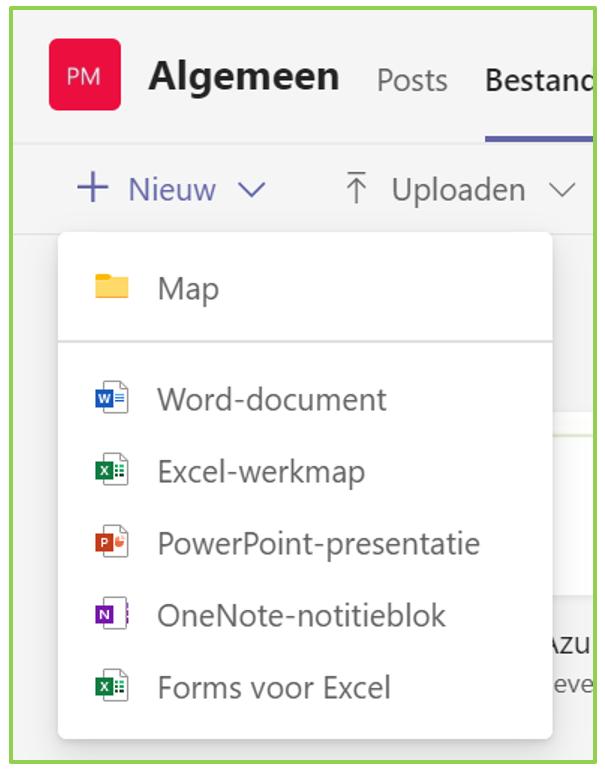Click the PowerPoint presentation icon
605x773 pixels.
(x=112, y=541)
